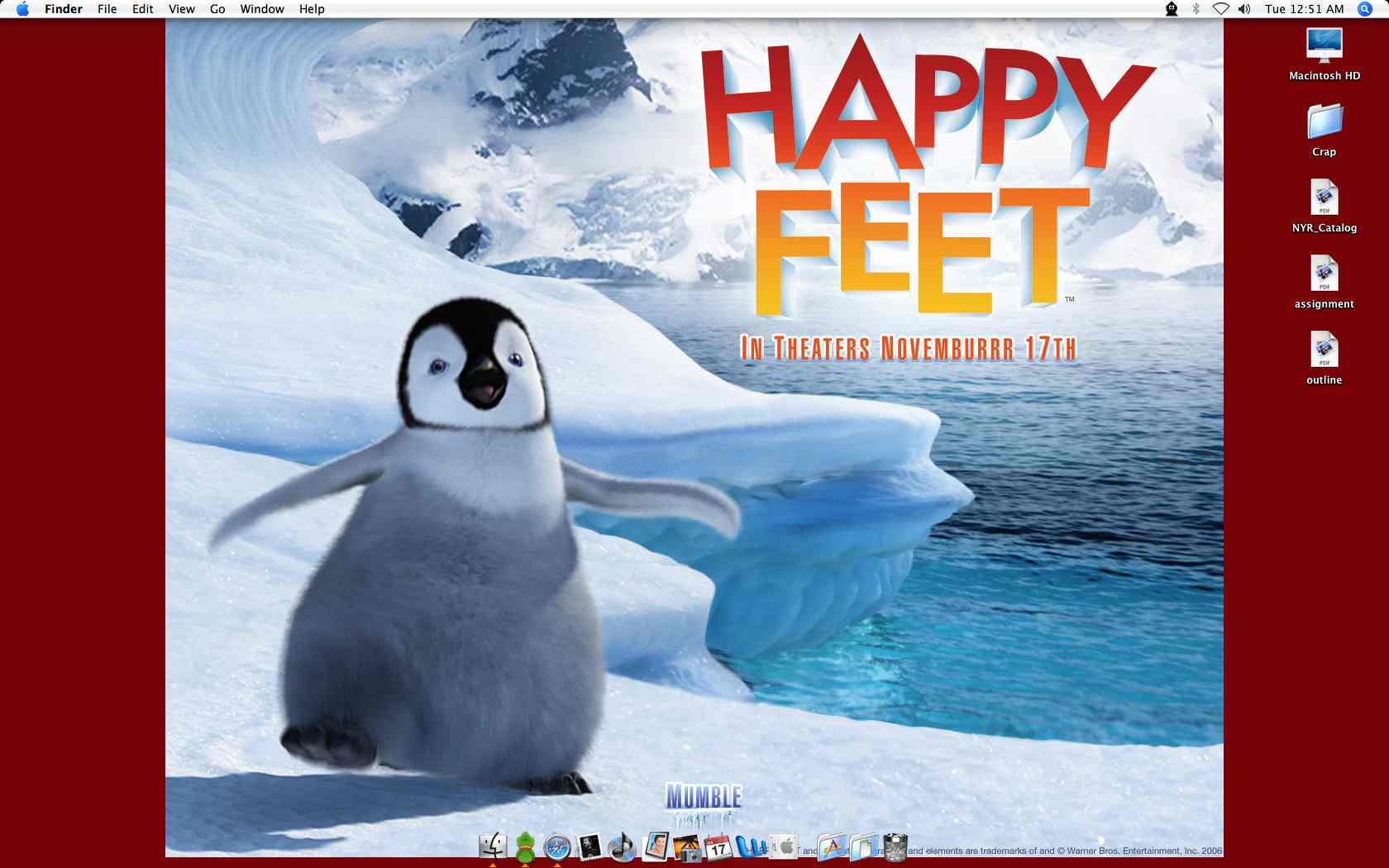
Task: Open the Applications folder in Dock
Action: point(833,847)
